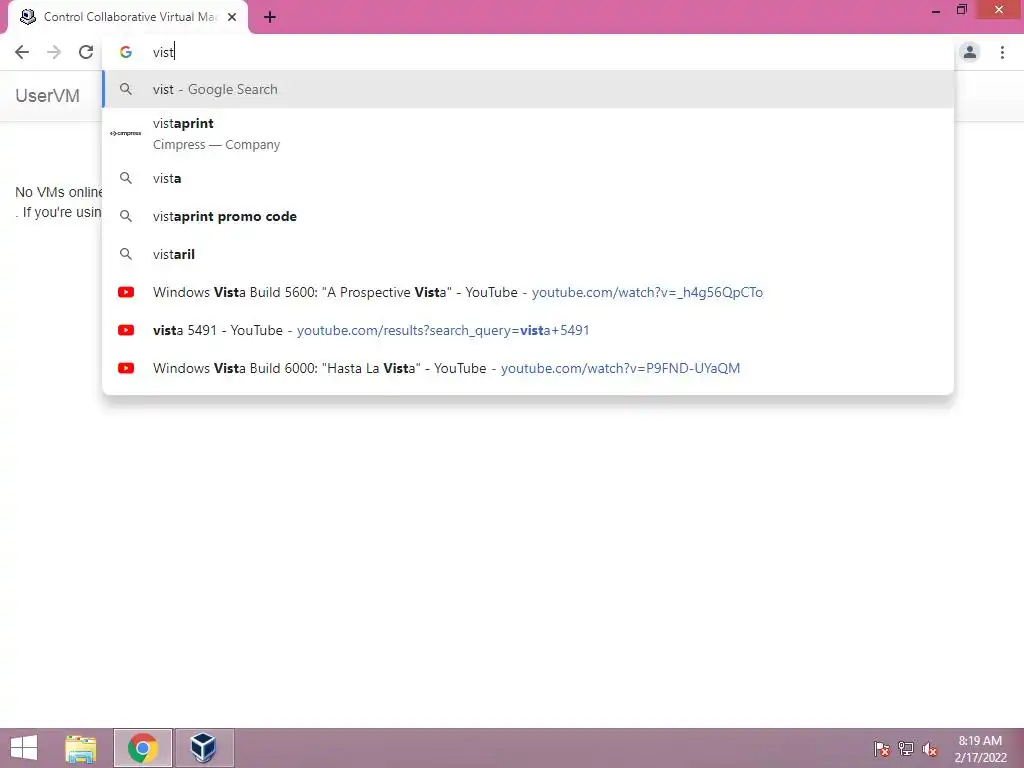Click the Chrome taskbar icon
The image size is (1024, 768).
coord(143,748)
